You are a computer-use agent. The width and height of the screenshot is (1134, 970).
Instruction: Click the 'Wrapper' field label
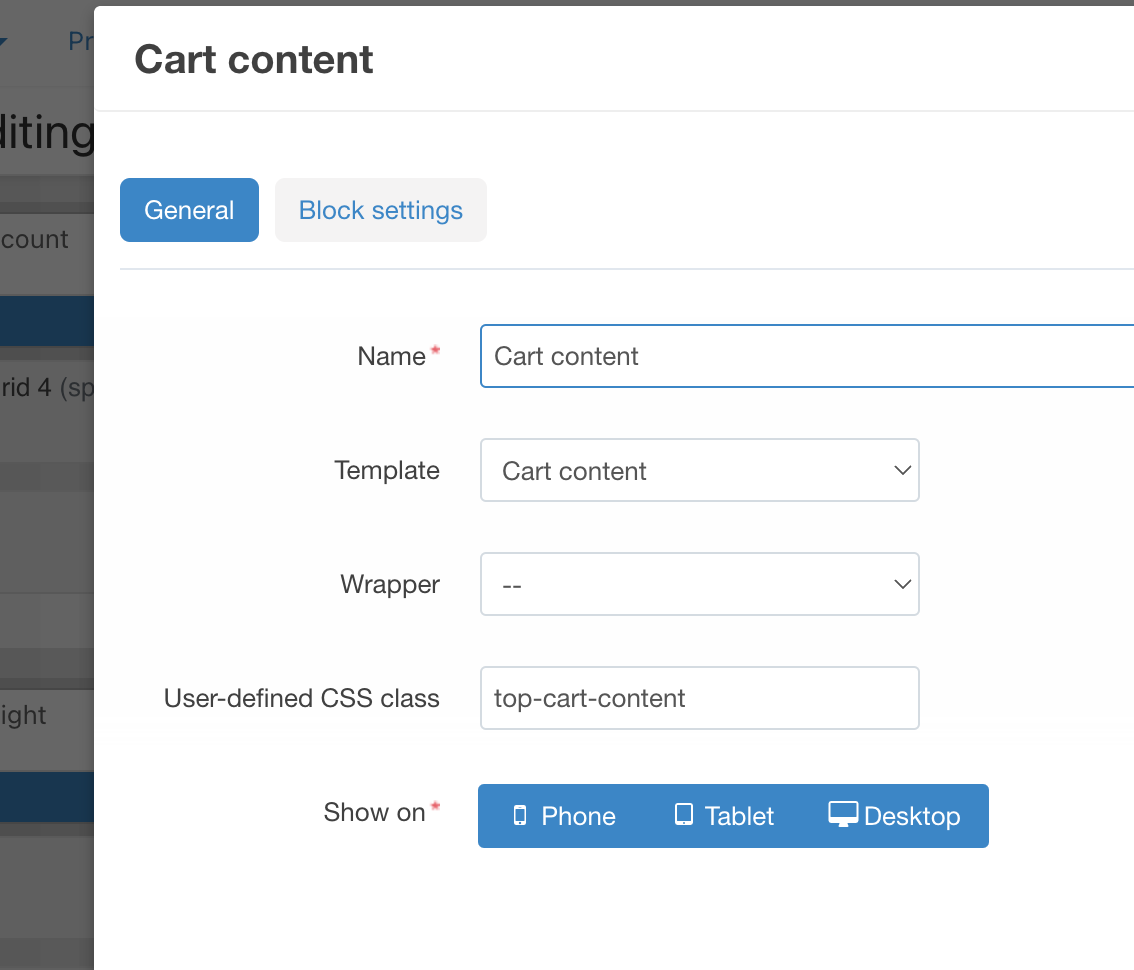click(x=390, y=584)
